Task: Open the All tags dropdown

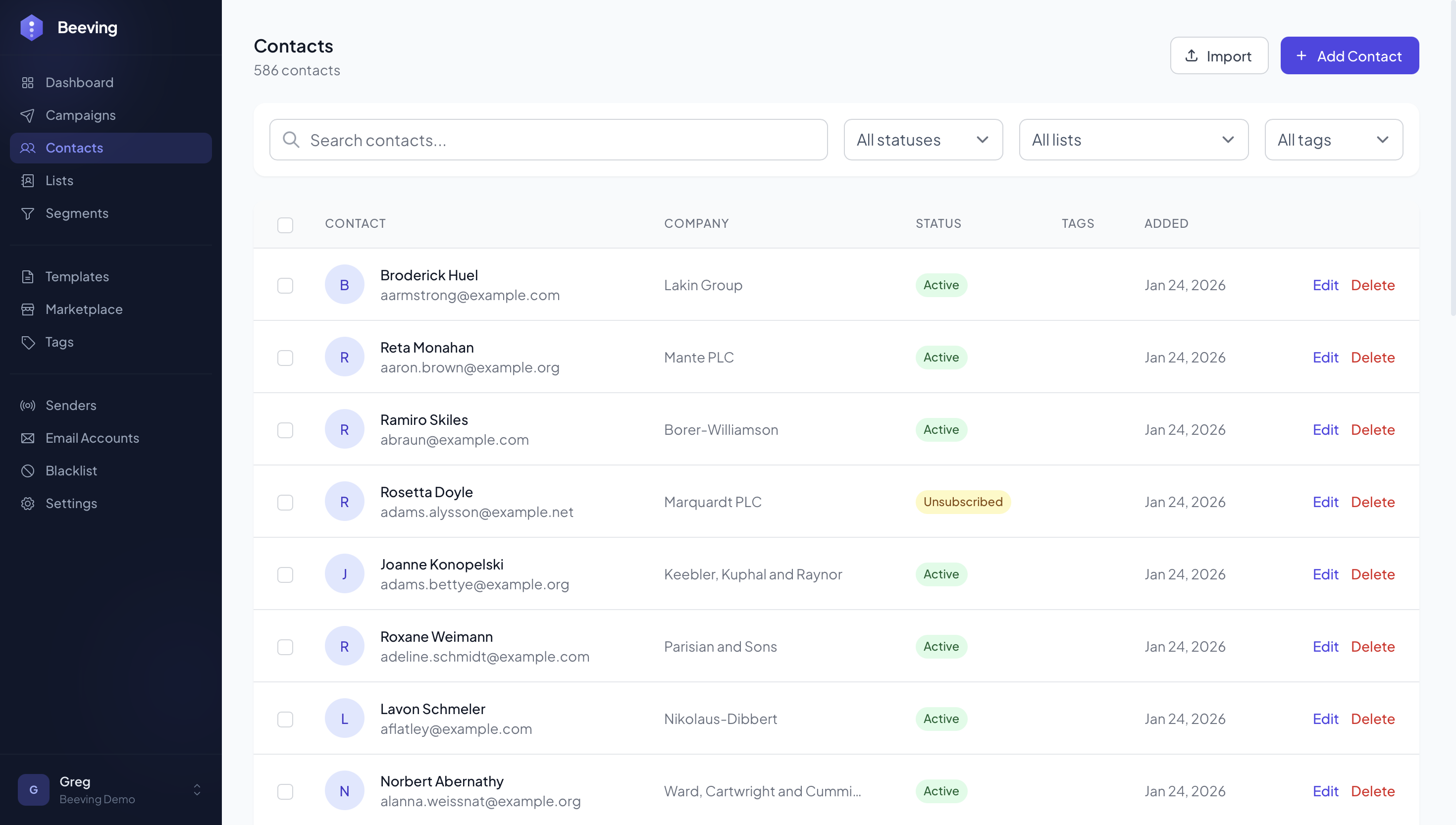Action: point(1334,139)
